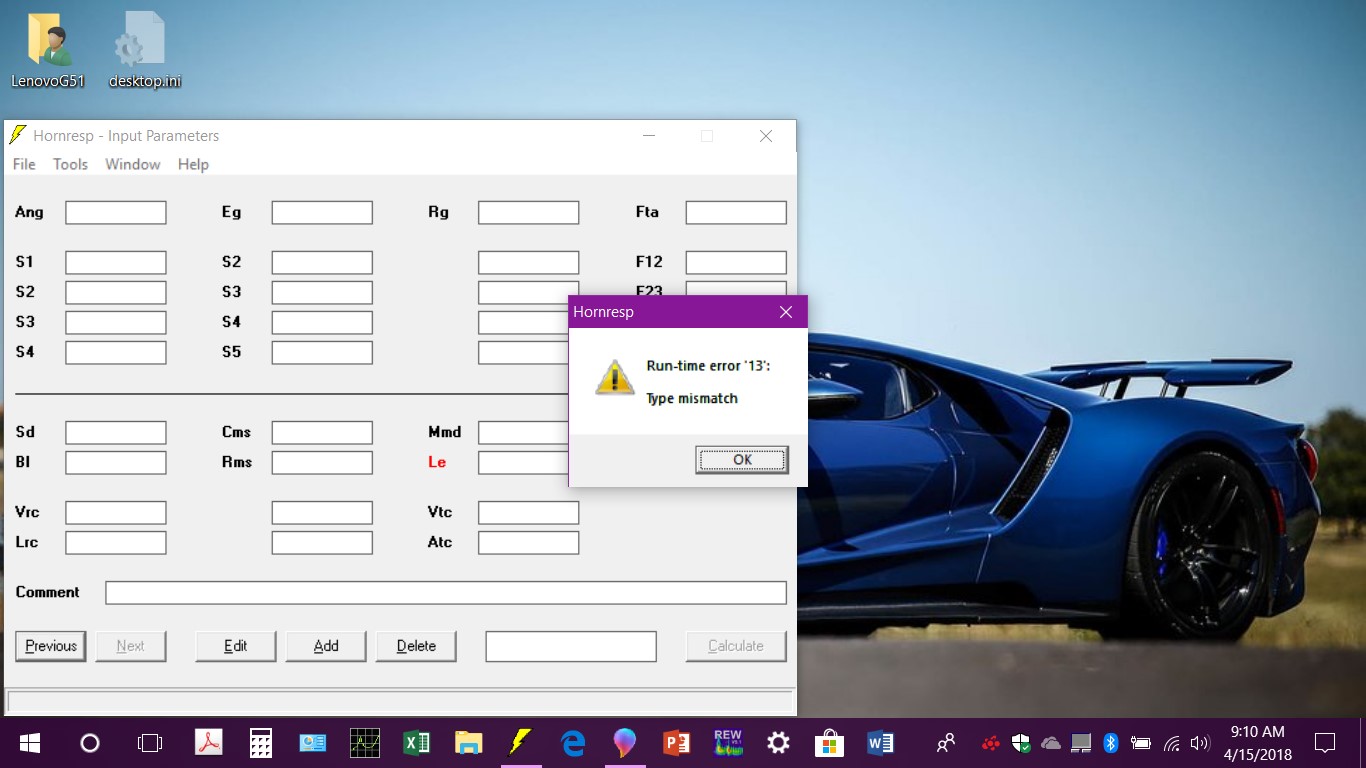The image size is (1366, 768).
Task: Click the S1 input field
Action: [116, 262]
